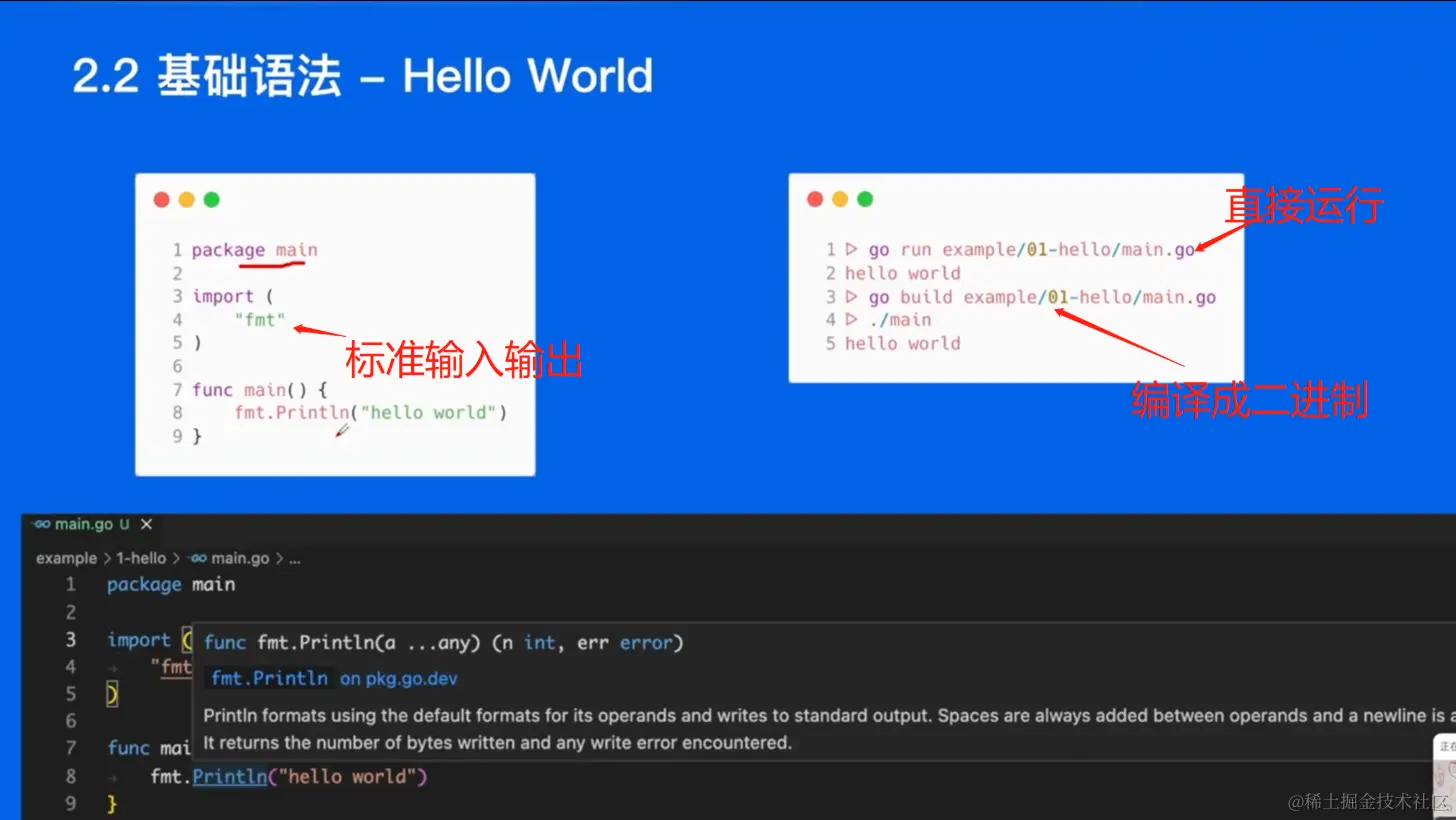Click 'package main' in left slide snippet
The image size is (1456, 820).
click(254, 250)
